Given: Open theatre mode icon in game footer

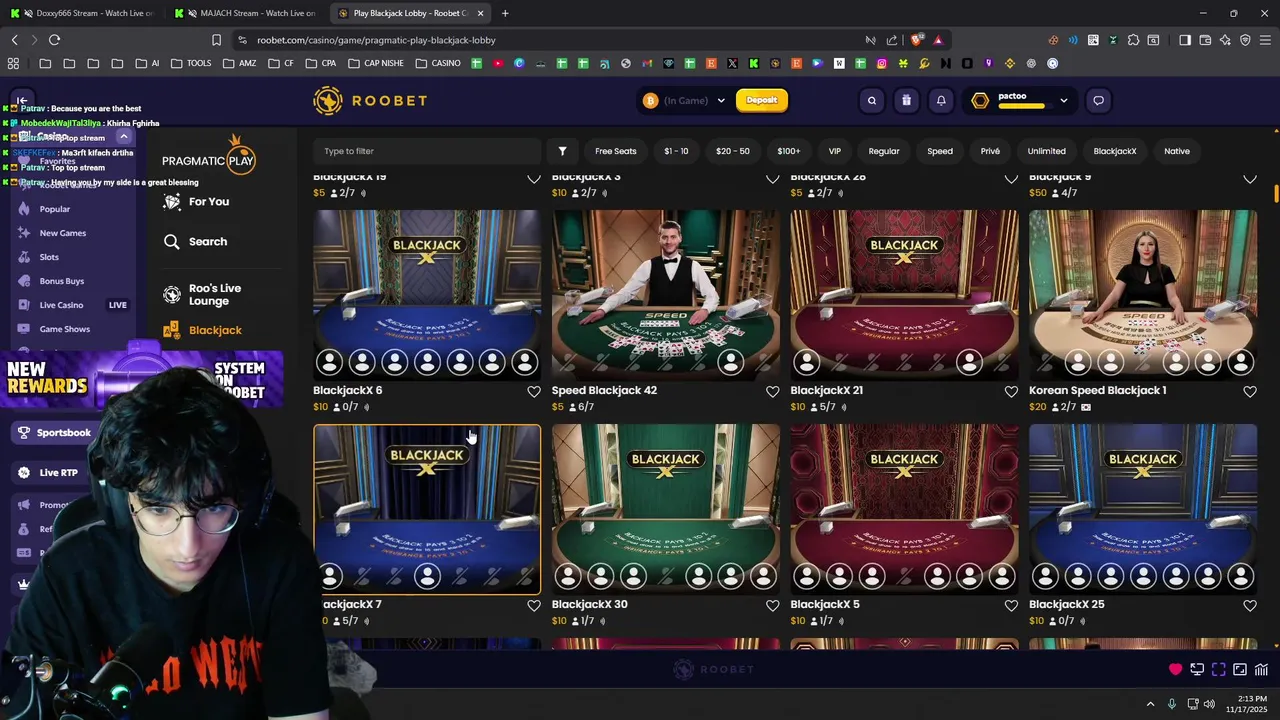Looking at the screenshot, I should click(x=1240, y=669).
